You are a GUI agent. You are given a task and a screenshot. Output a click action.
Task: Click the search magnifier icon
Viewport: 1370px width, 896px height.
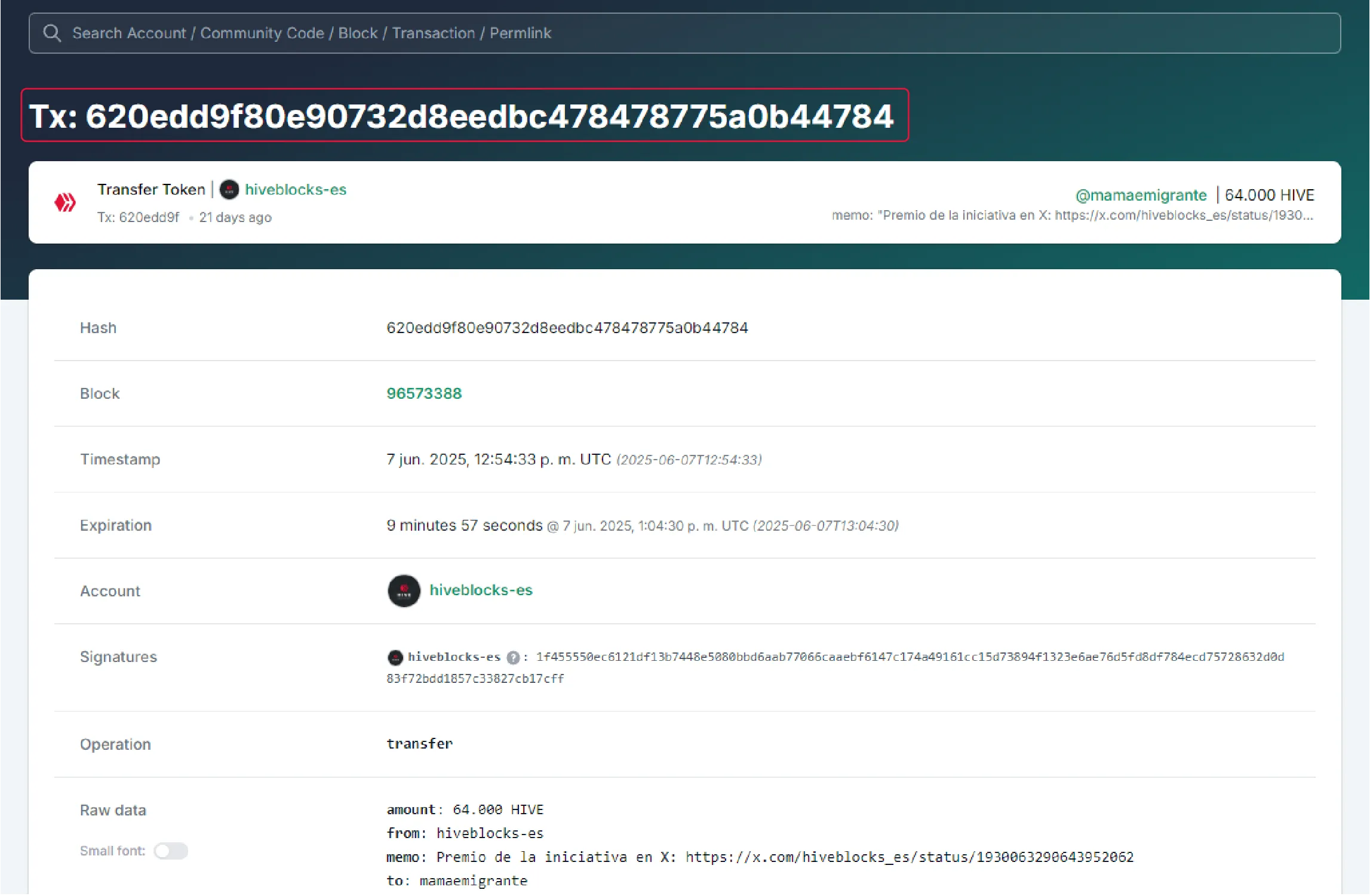click(x=52, y=33)
